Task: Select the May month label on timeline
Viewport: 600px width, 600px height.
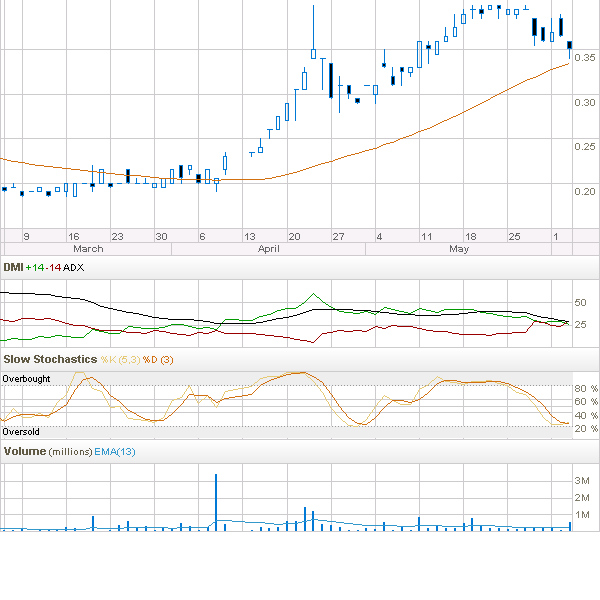Action: 459,248
